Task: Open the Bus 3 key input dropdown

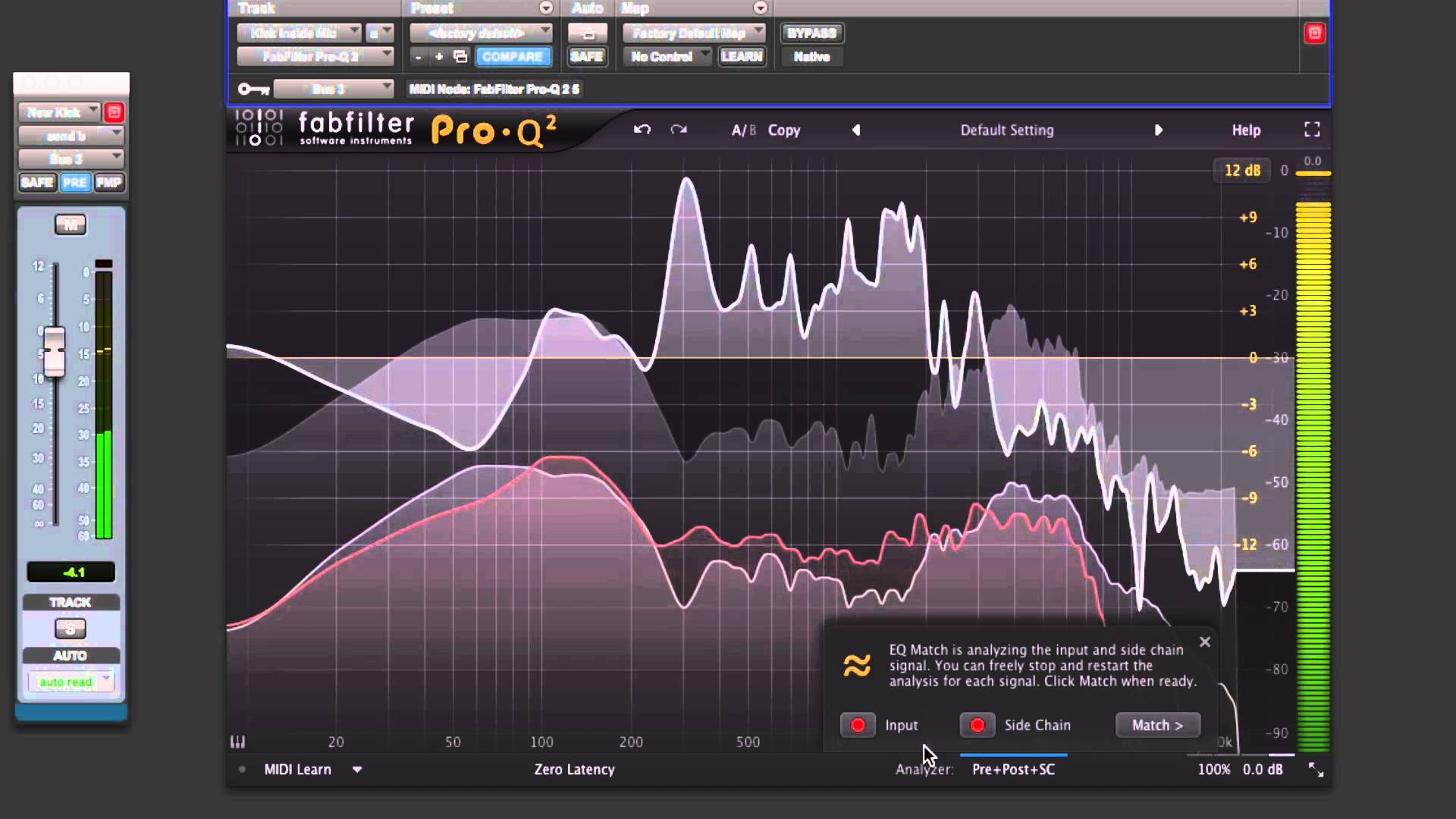Action: point(334,89)
